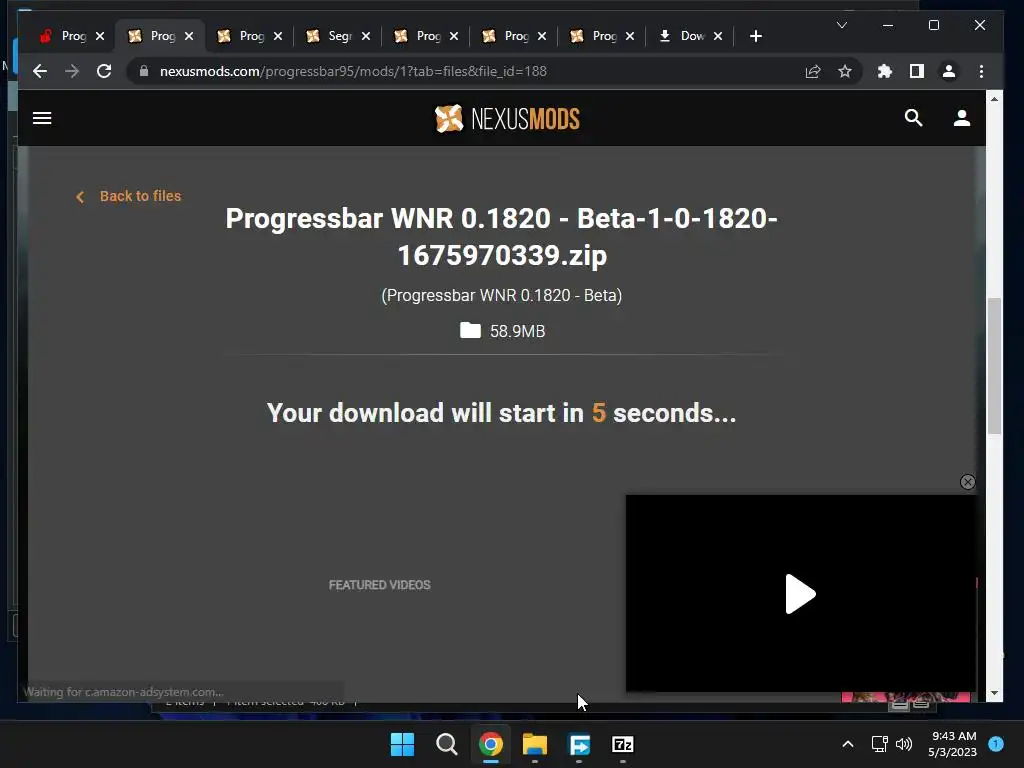Close the Dow downloads tab

[x=718, y=36]
